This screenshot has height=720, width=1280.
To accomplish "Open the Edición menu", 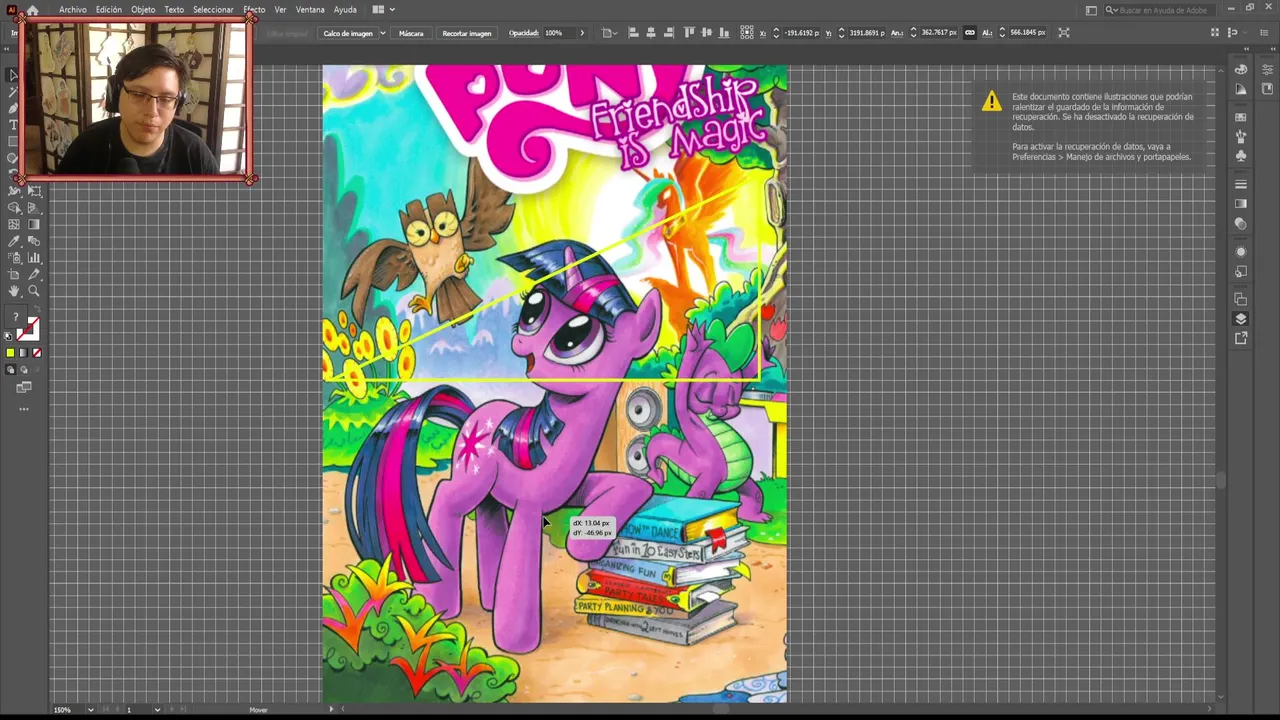I will (x=108, y=10).
